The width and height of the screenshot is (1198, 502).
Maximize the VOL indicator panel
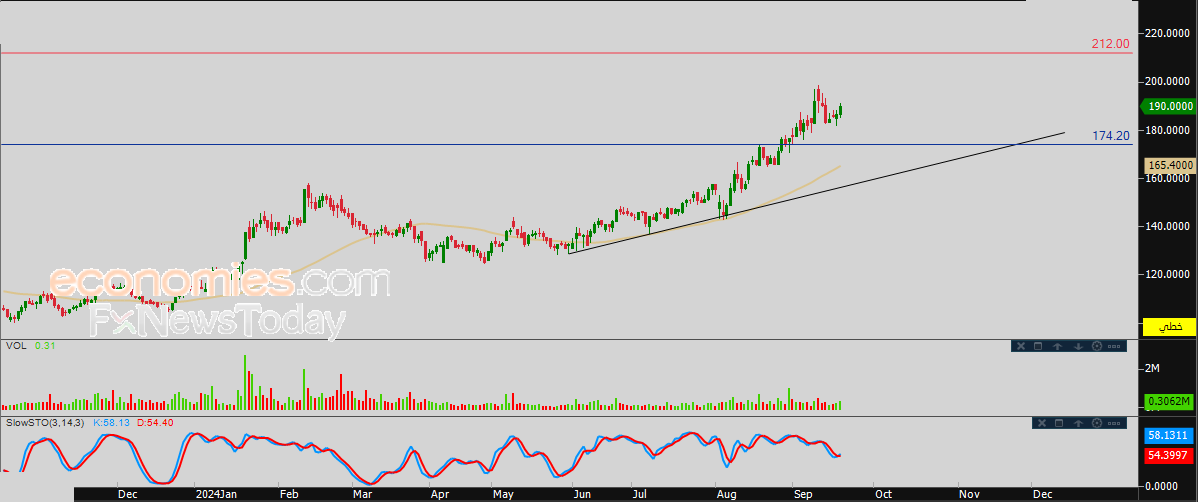[1038, 346]
